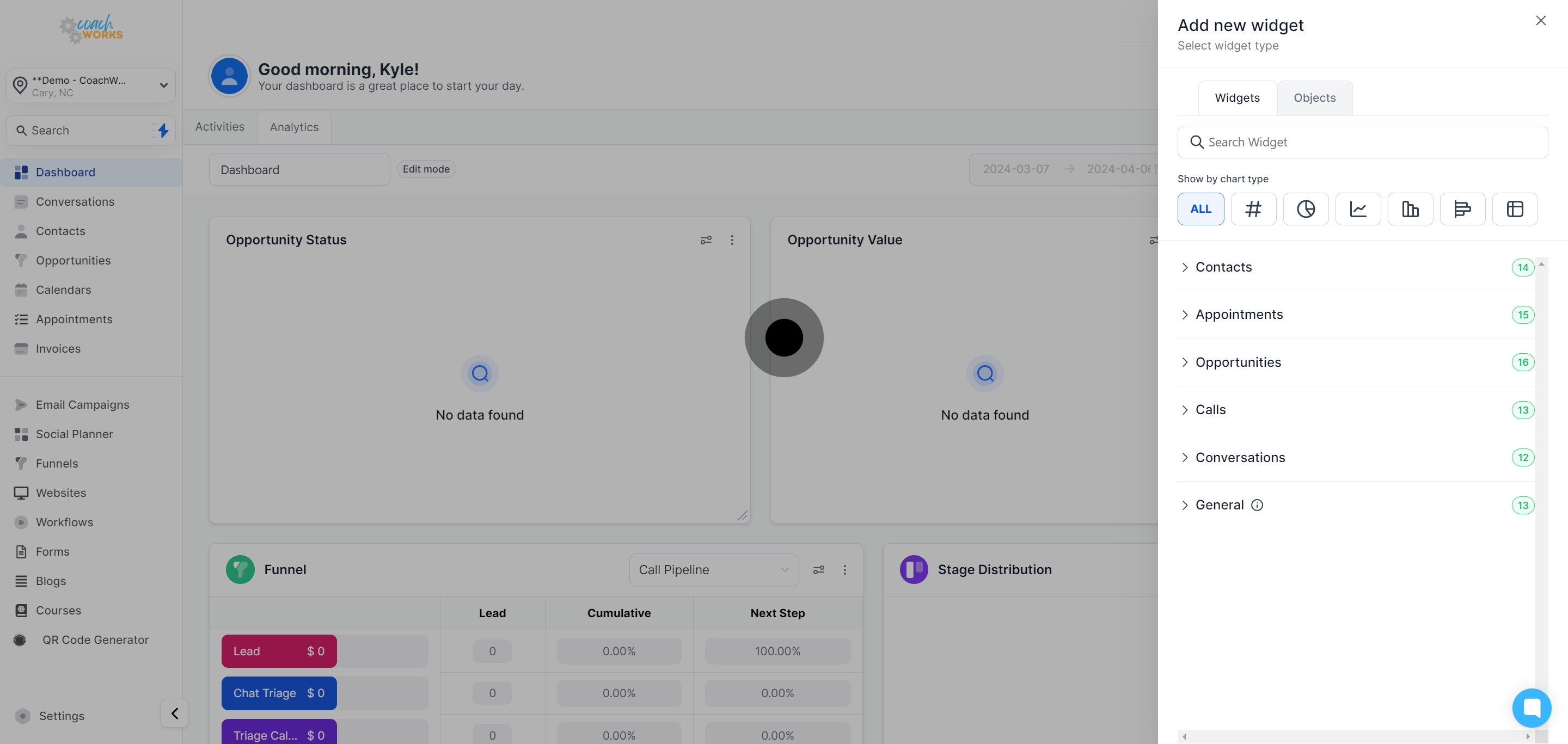The image size is (1568, 744).
Task: Expand the Calls widget group
Action: [1210, 409]
